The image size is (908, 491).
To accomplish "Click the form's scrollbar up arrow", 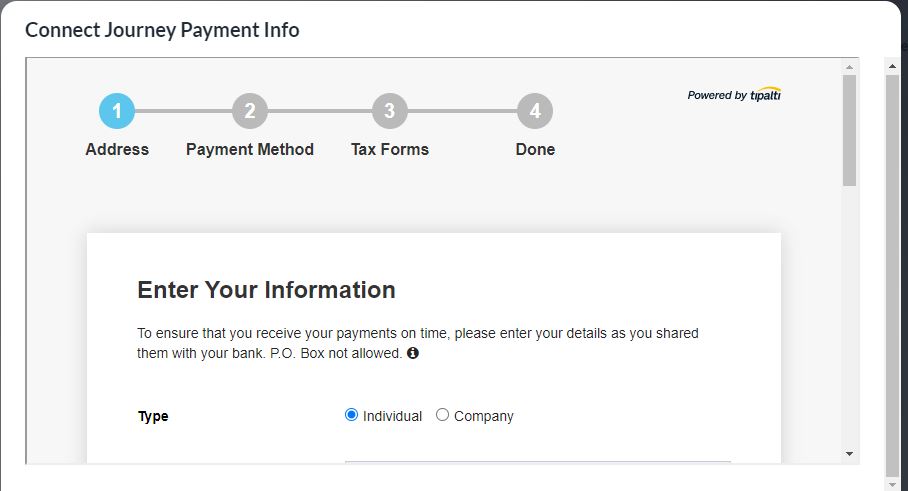I will (x=849, y=66).
